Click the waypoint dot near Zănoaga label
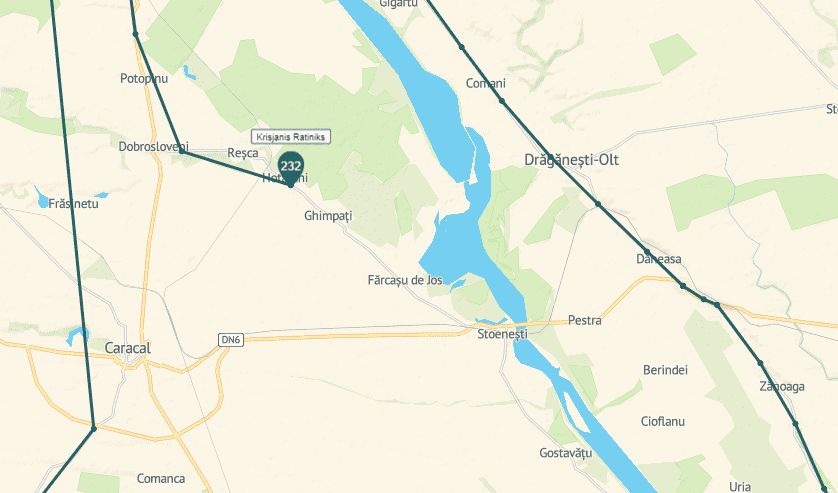The height and width of the screenshot is (493, 838). tap(760, 363)
